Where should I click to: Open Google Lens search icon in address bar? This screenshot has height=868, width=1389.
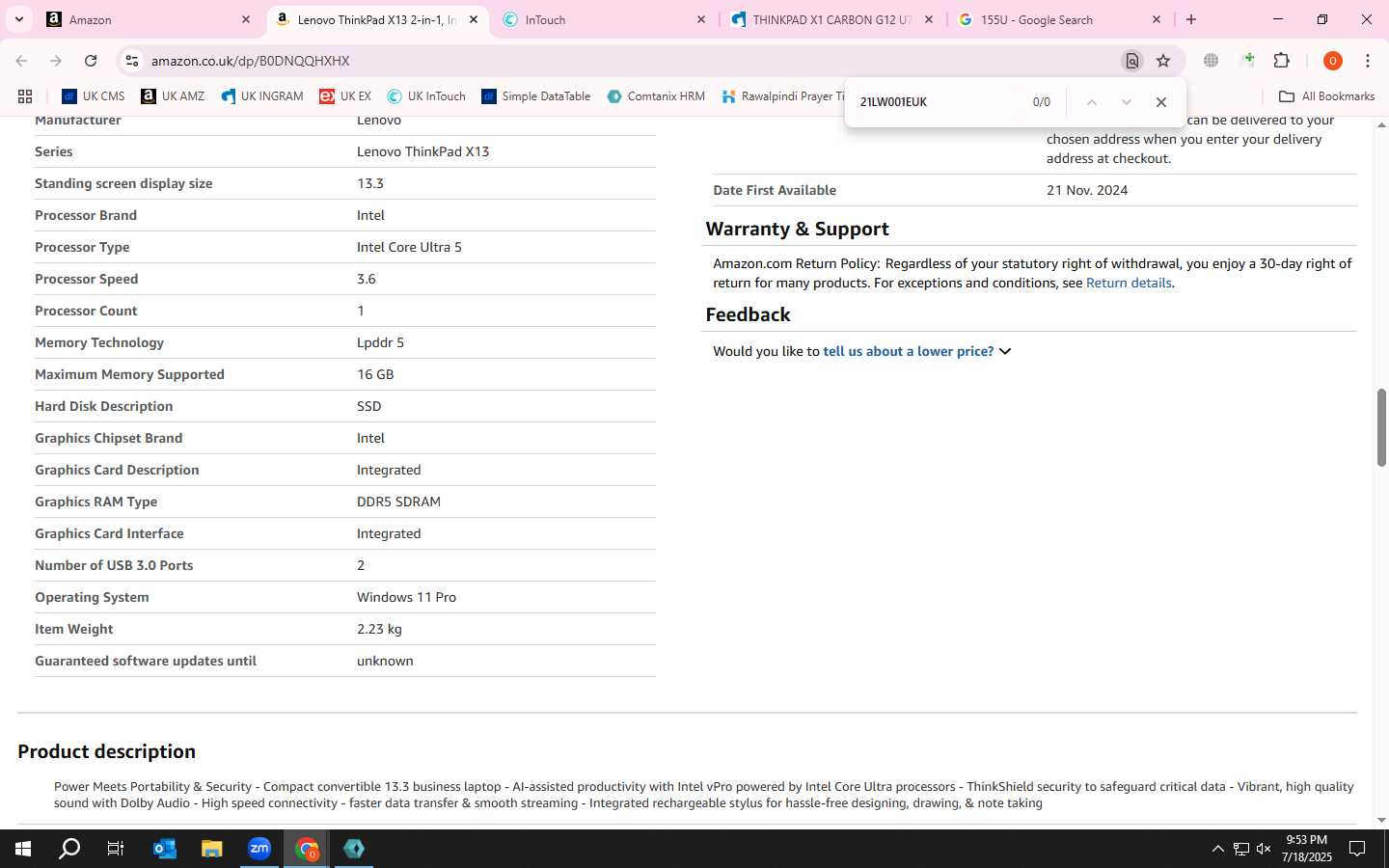[1131, 61]
